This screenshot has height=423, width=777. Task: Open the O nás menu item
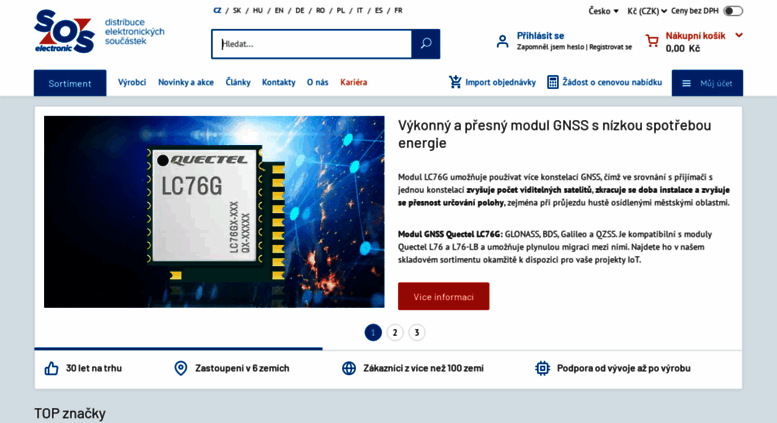[x=318, y=82]
